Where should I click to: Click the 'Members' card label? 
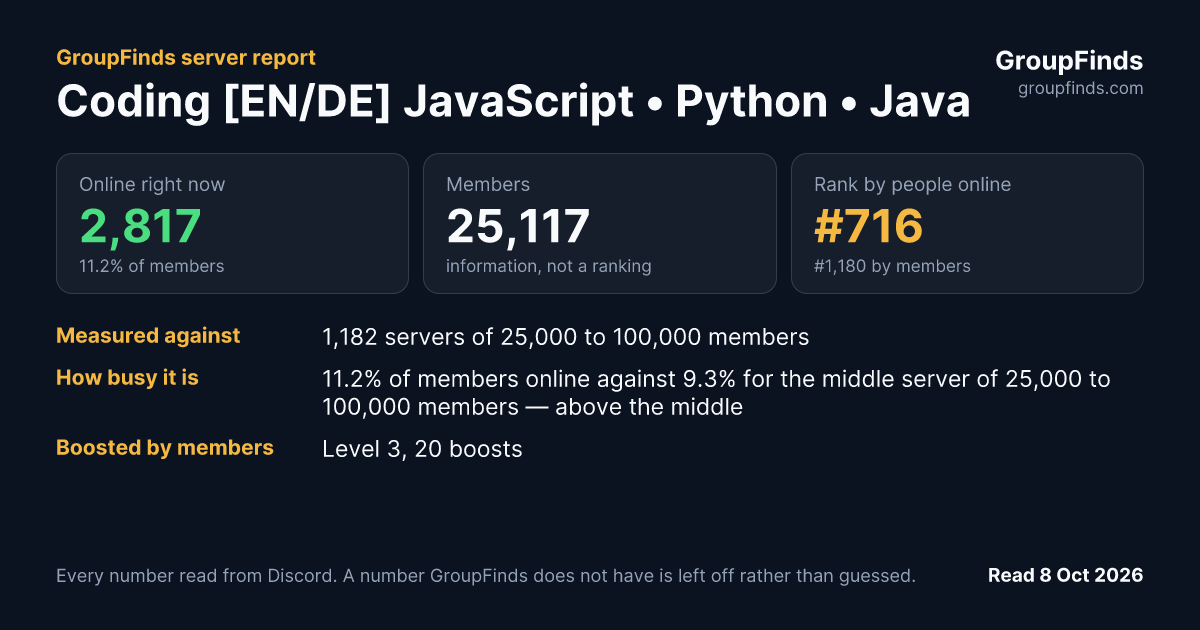[x=488, y=184]
